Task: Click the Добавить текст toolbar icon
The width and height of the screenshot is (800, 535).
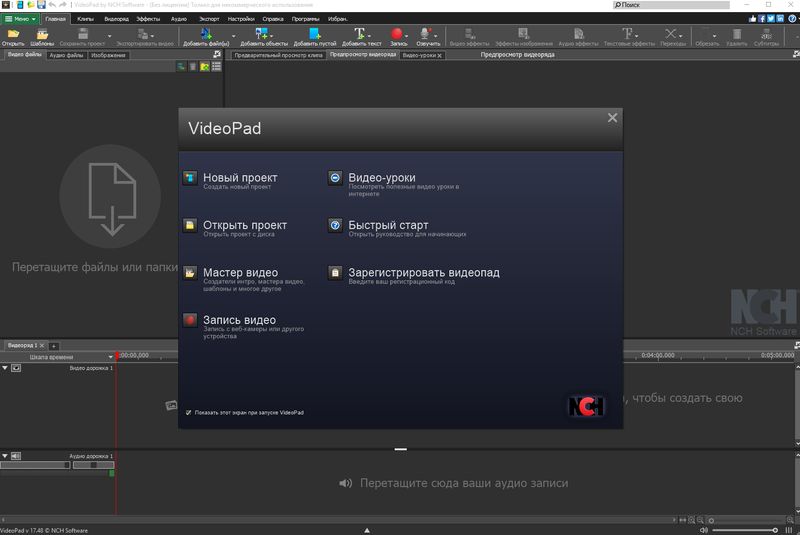Action: pos(360,37)
